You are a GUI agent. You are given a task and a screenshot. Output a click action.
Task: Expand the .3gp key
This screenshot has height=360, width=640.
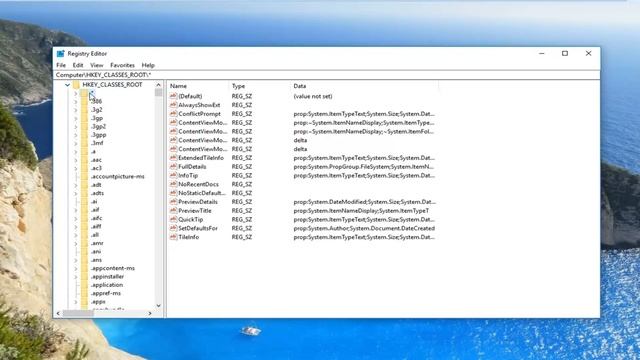pos(76,118)
